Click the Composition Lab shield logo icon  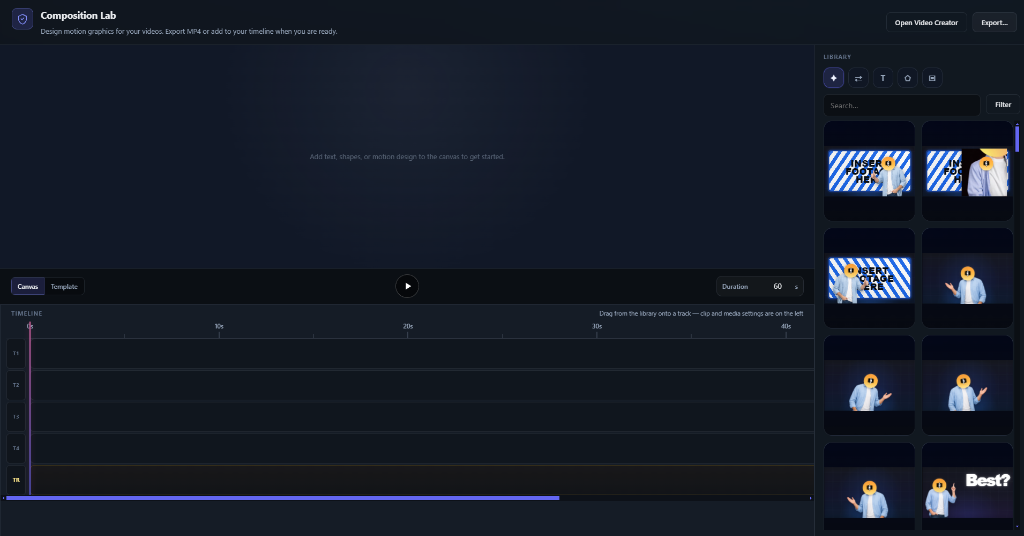pyautogui.click(x=22, y=20)
